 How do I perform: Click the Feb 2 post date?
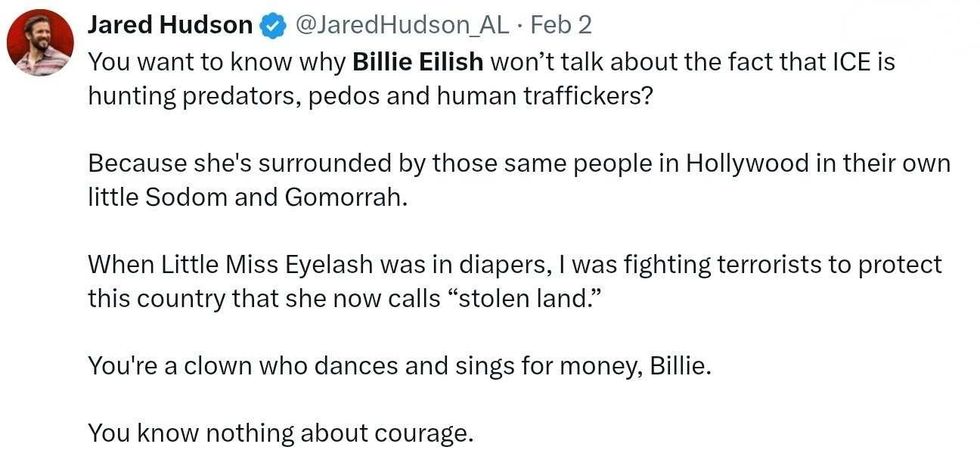[565, 25]
